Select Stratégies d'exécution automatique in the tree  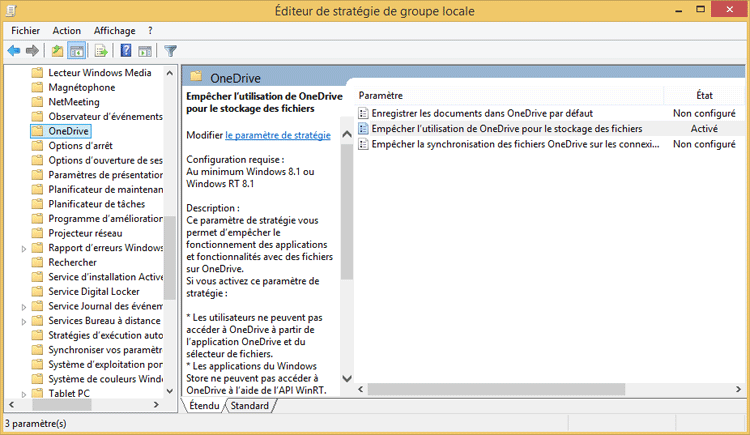[105, 335]
